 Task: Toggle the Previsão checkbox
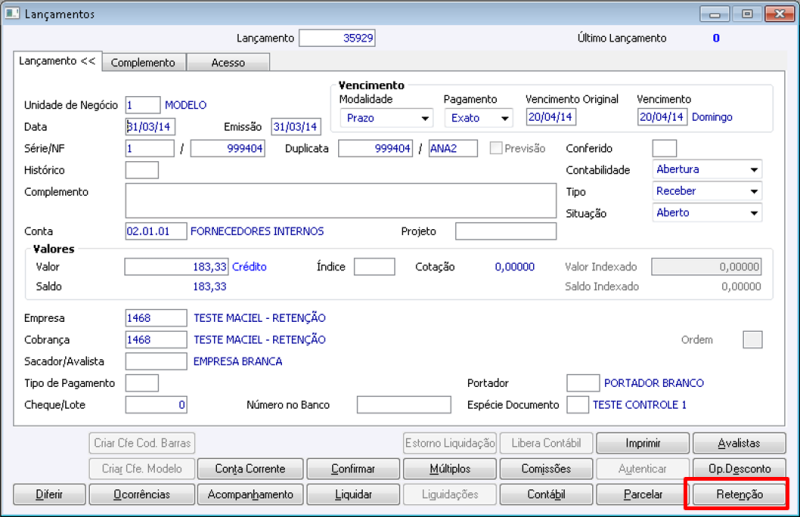coord(497,149)
